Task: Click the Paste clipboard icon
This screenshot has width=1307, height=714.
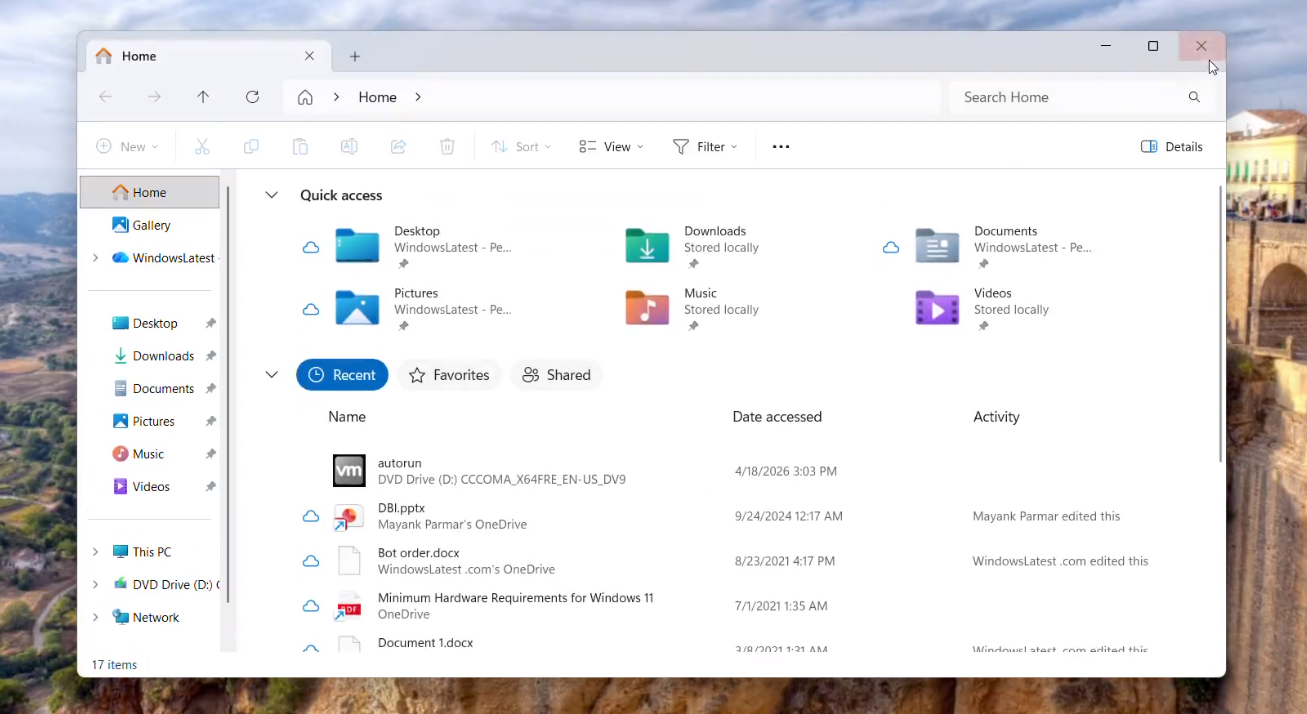Action: coord(300,147)
